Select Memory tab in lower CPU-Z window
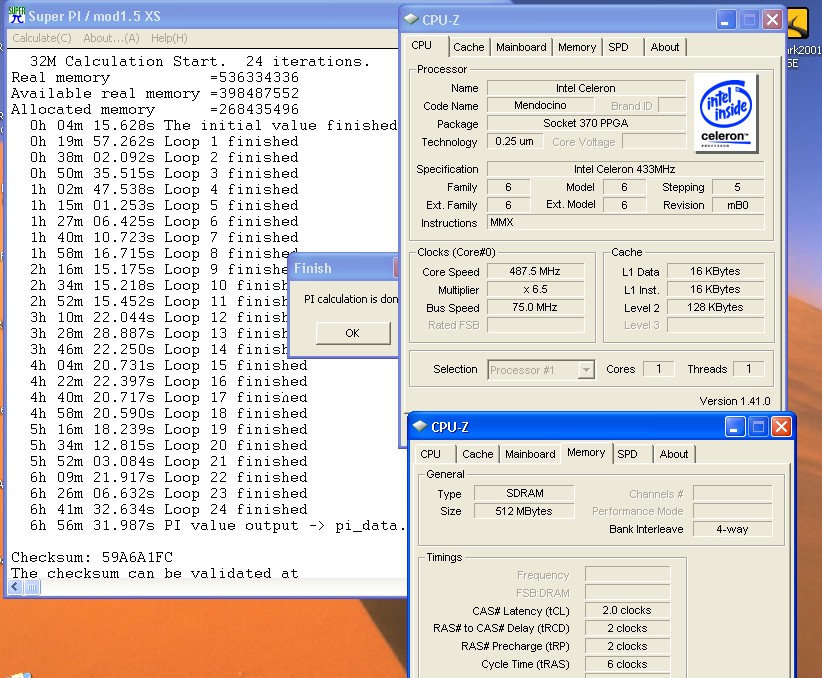Viewport: 822px width, 678px height. click(x=586, y=453)
